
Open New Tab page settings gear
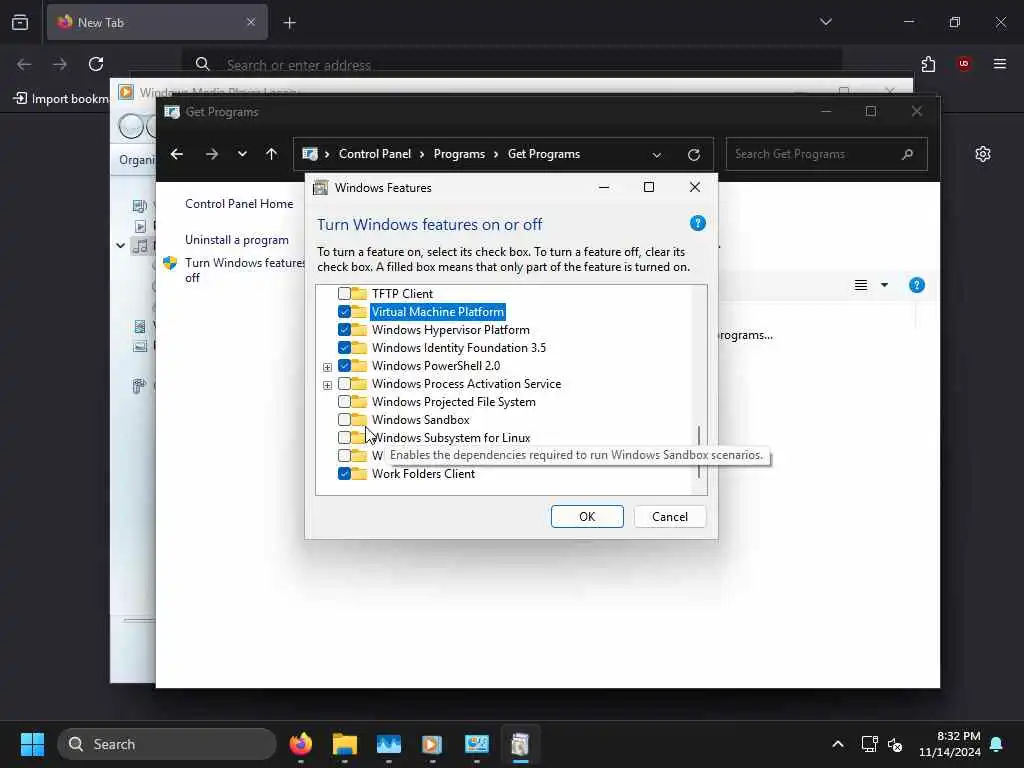983,154
